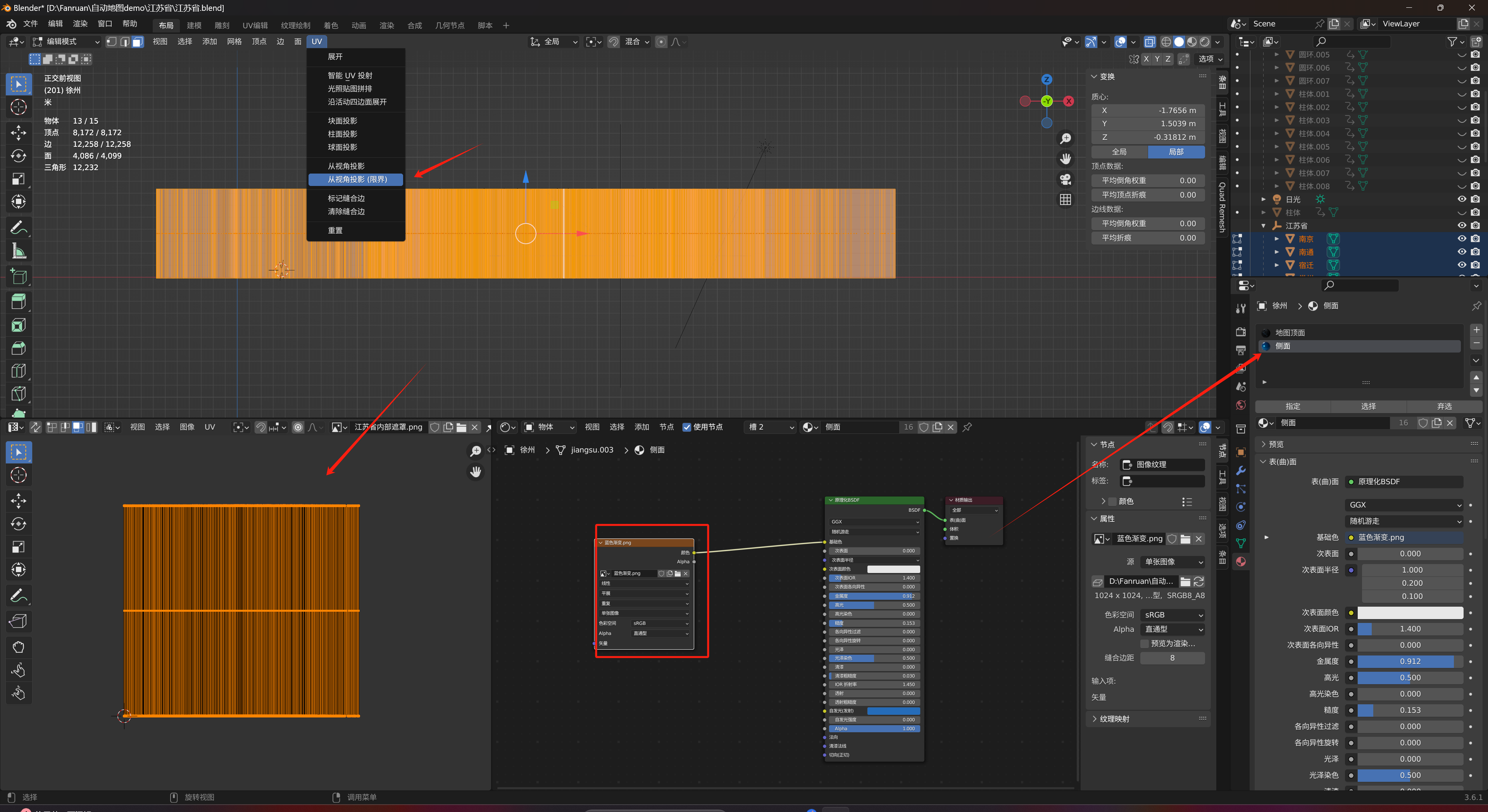Expand the 预览 panel in material properties

click(x=1276, y=444)
